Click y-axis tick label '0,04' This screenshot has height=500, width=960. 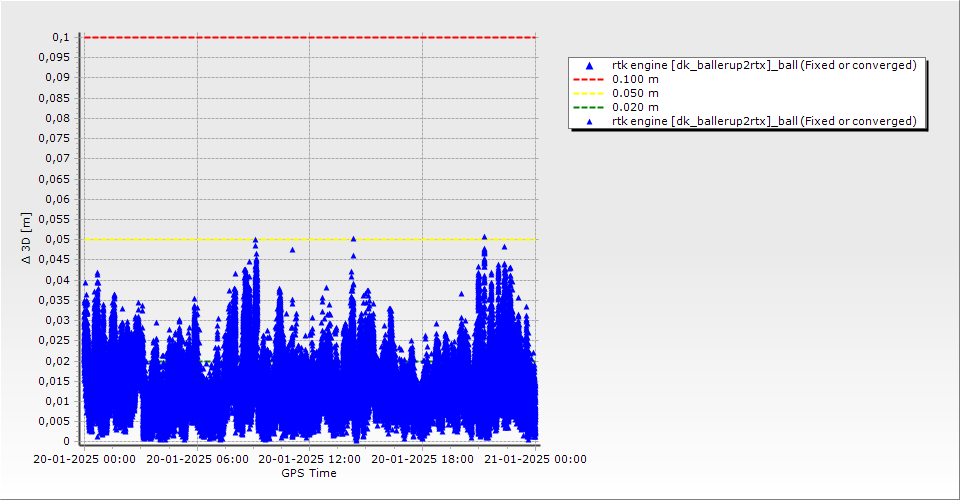click(58, 280)
